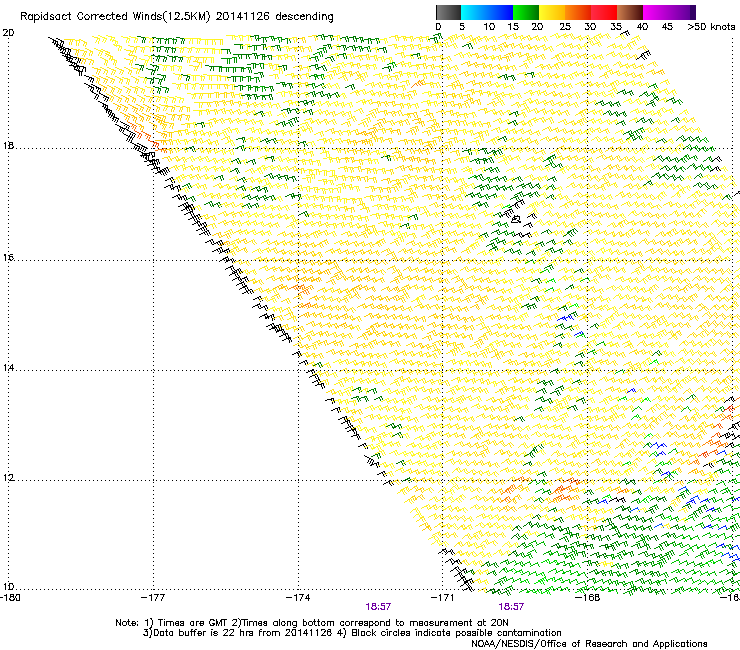Click the second purple 18:57 time label
Screen dimensions: 740x650
[x=511, y=607]
